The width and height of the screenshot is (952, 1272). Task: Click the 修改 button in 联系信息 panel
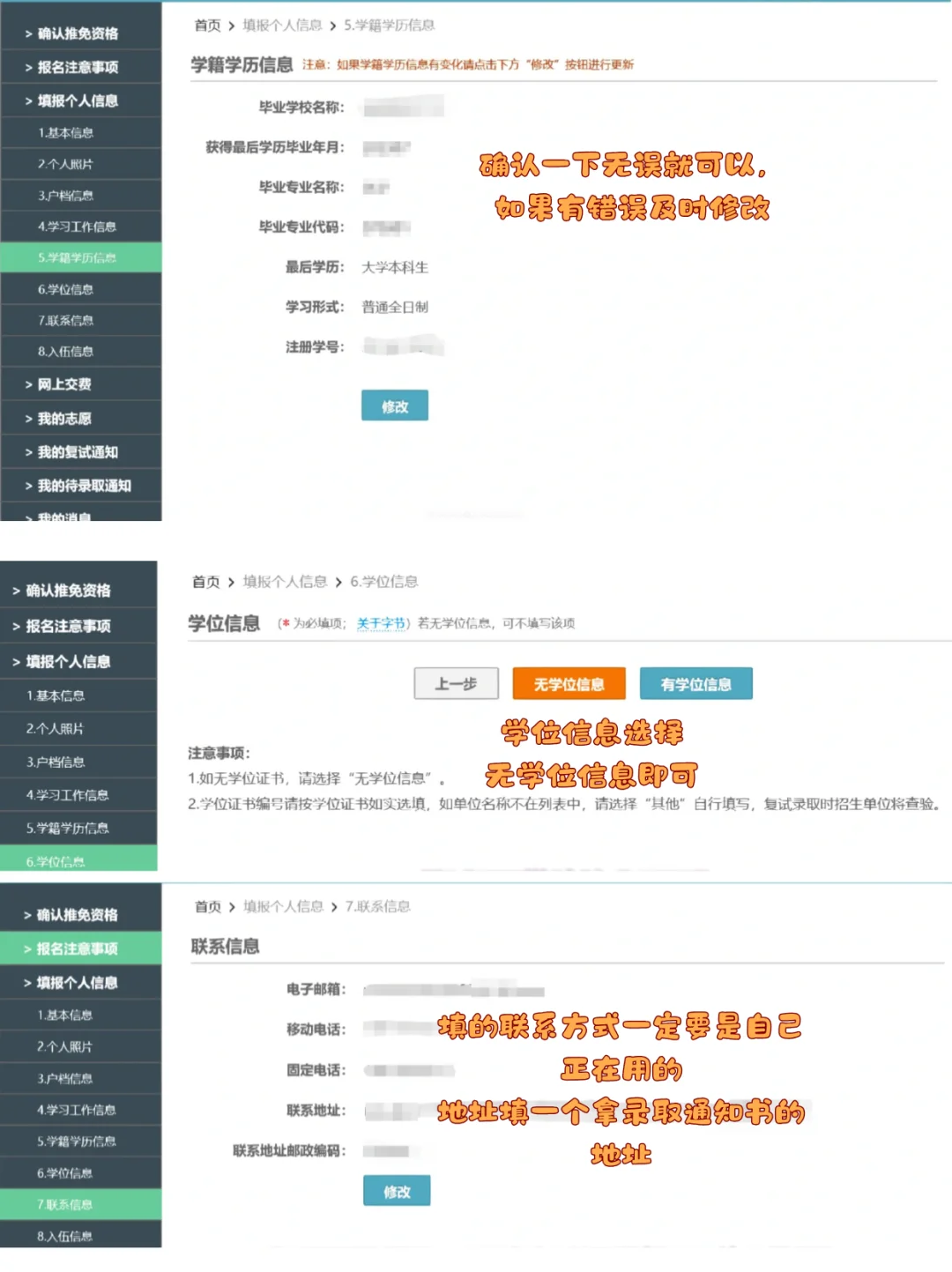[x=396, y=1191]
